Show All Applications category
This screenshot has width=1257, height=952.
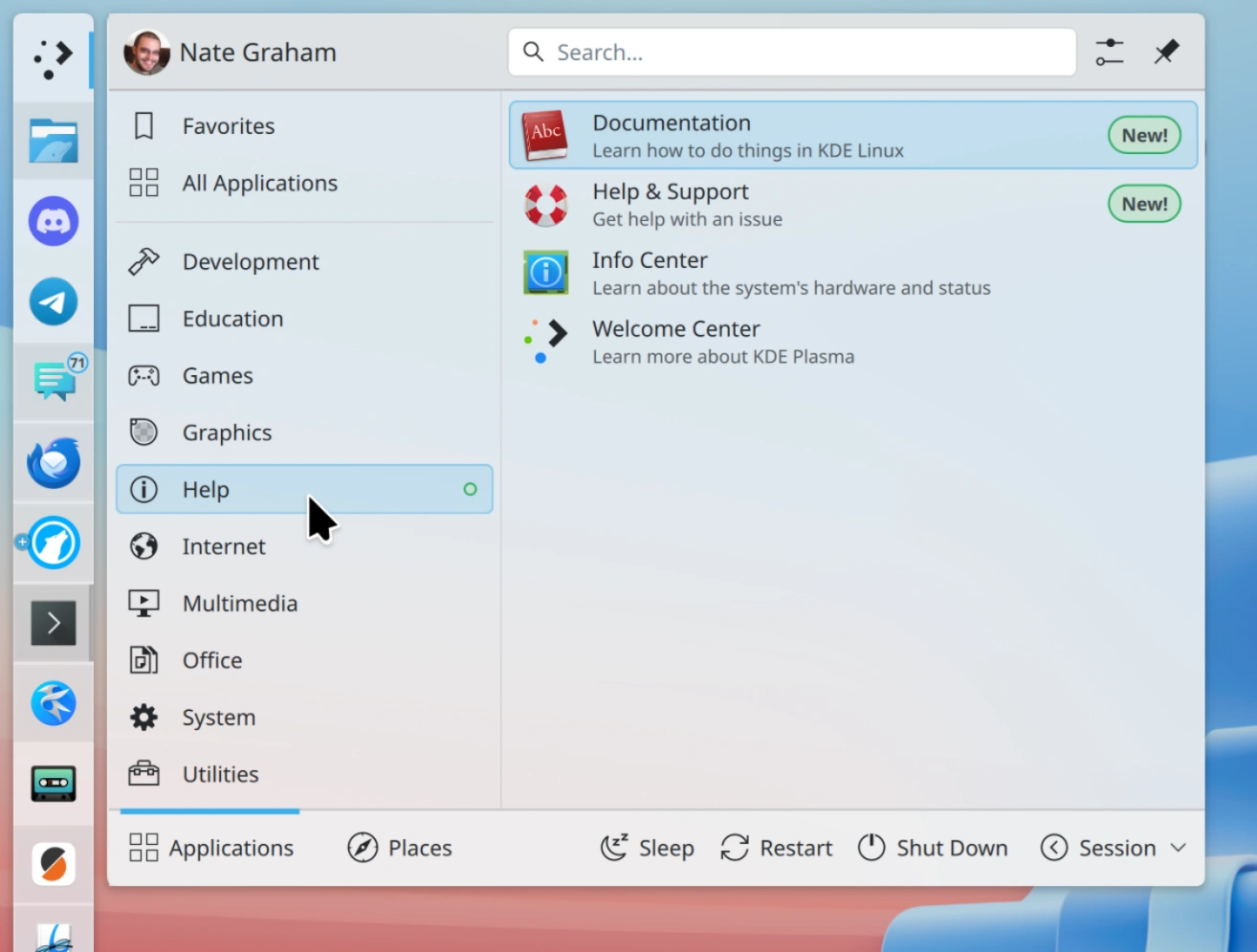pyautogui.click(x=304, y=183)
